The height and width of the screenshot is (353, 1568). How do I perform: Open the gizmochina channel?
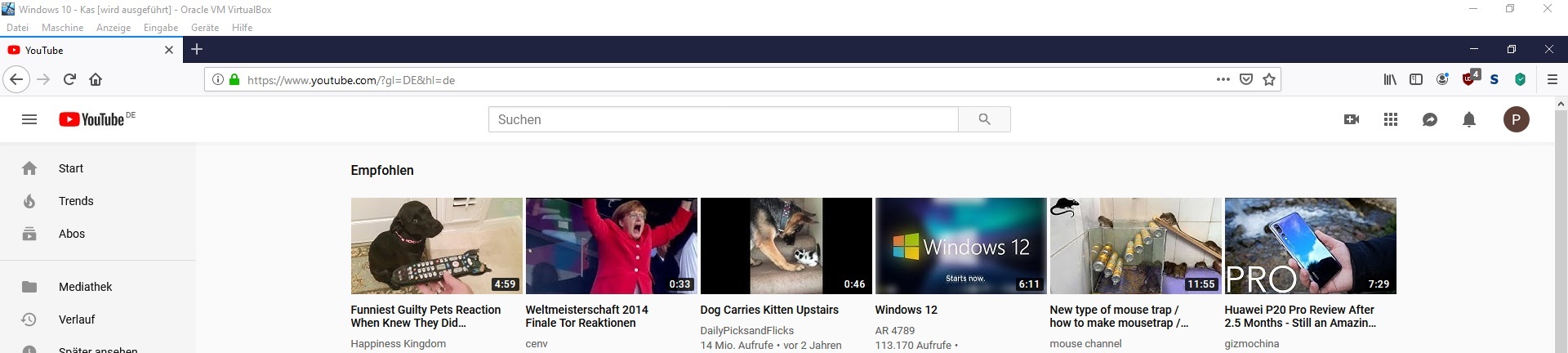1252,344
